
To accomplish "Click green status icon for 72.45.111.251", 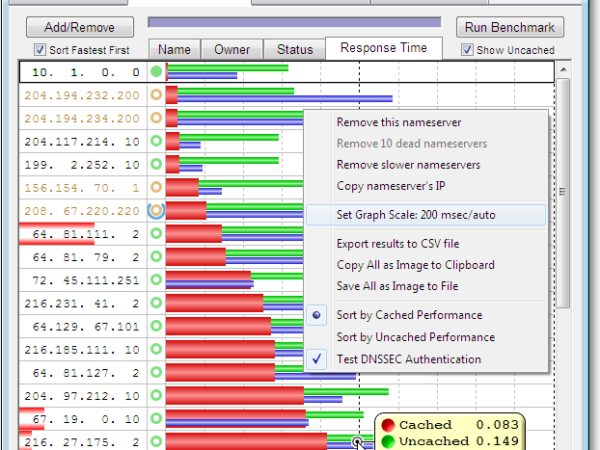I will pos(156,279).
